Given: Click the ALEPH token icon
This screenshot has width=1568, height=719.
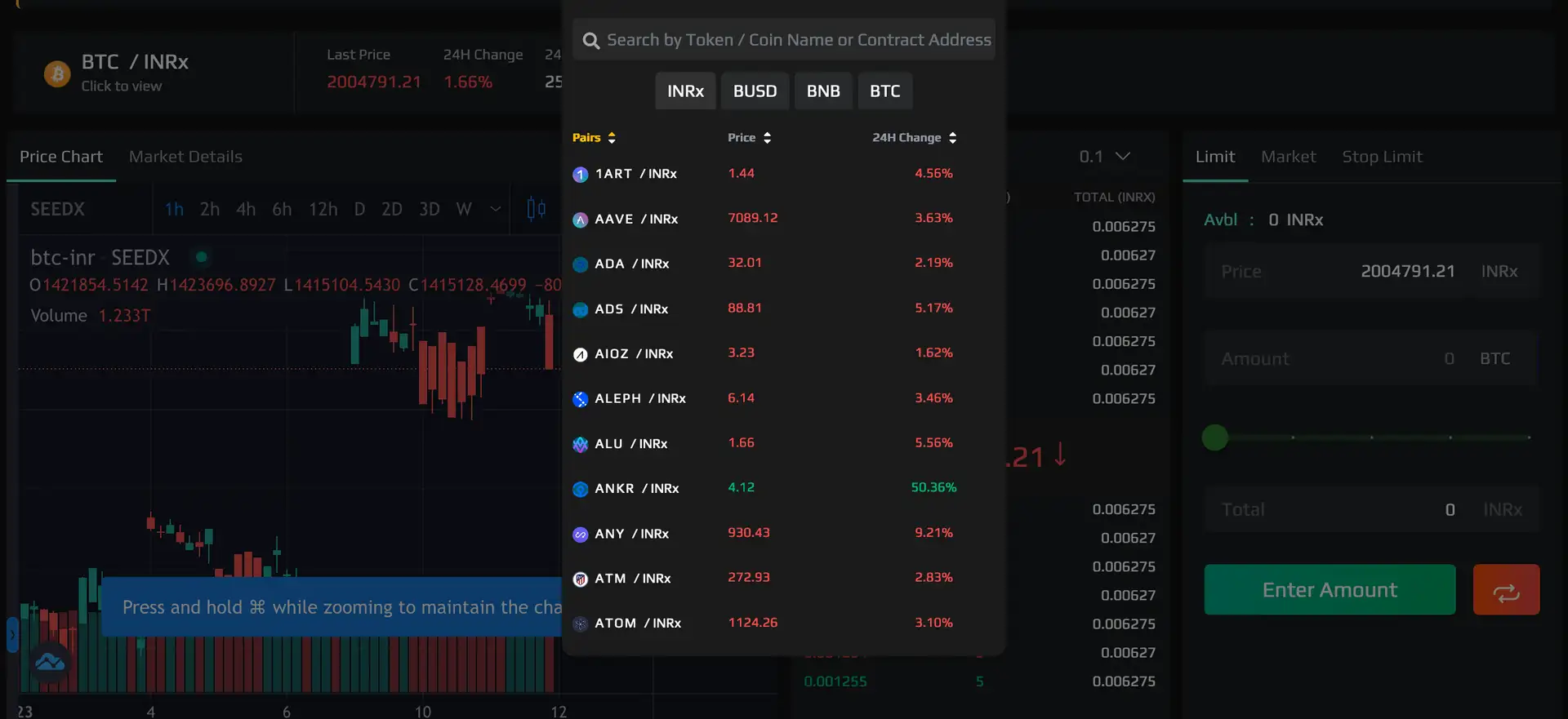Looking at the screenshot, I should (580, 399).
